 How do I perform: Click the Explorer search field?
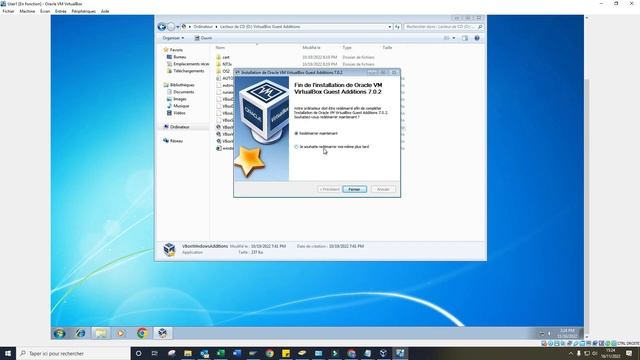point(443,27)
